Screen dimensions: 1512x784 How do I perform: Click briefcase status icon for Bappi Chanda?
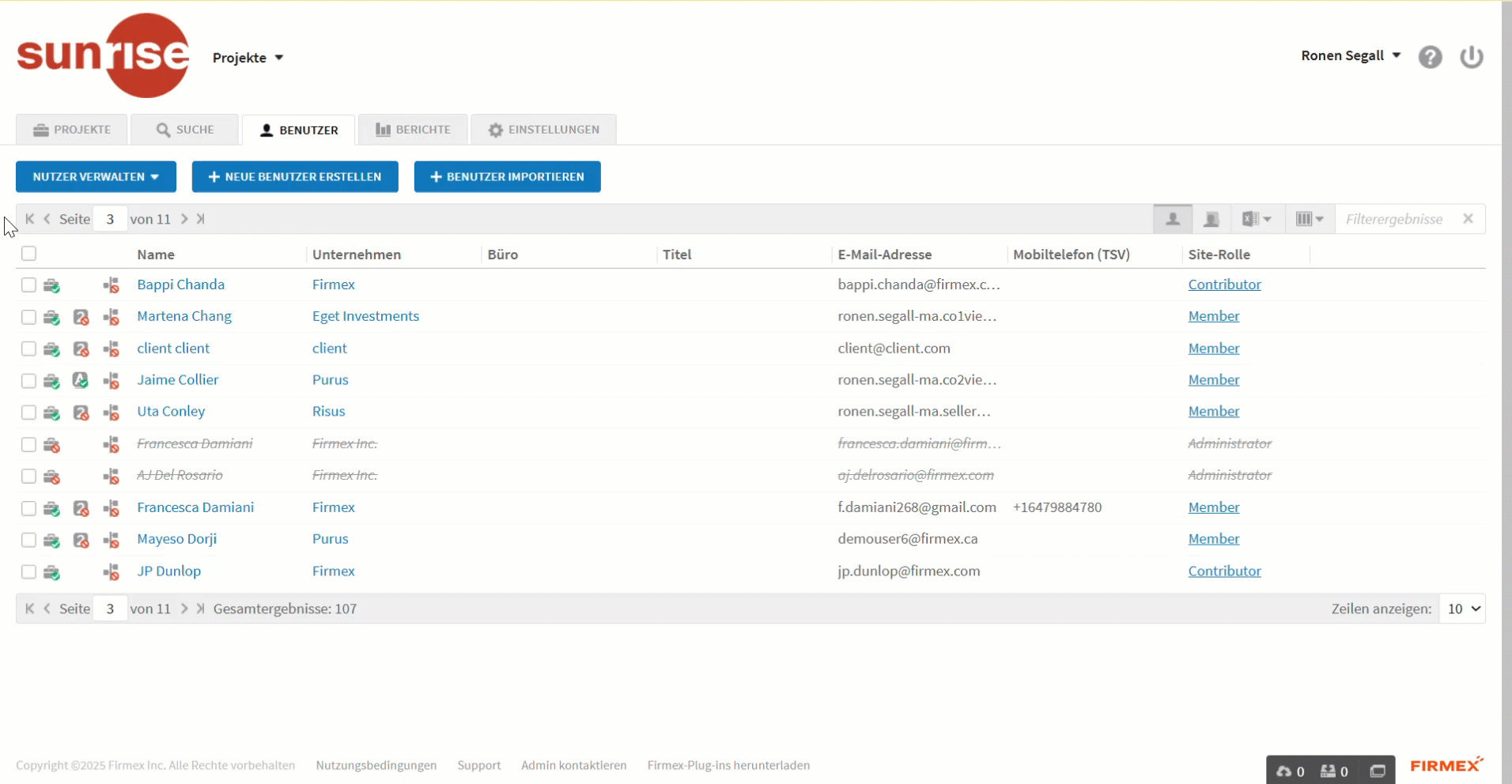pos(52,285)
